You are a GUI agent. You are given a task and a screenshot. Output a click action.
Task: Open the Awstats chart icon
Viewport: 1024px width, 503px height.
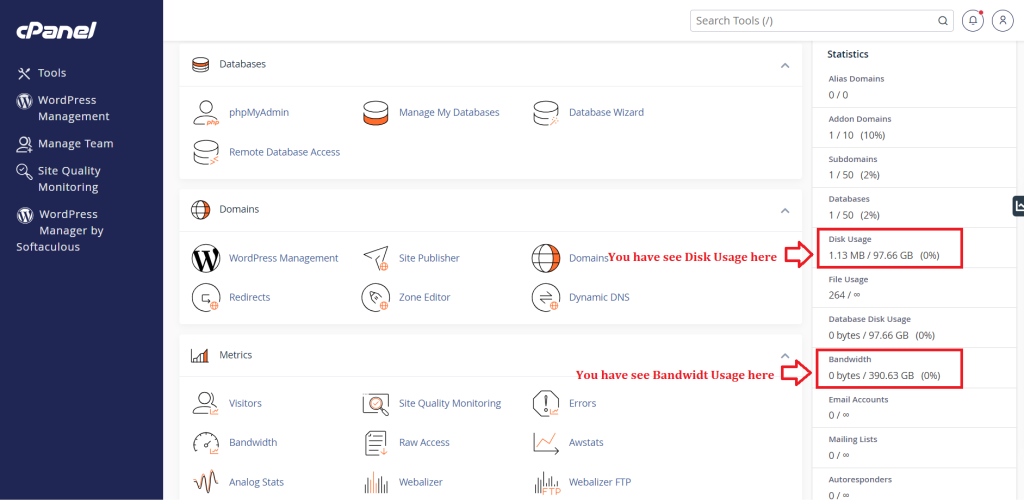point(546,442)
